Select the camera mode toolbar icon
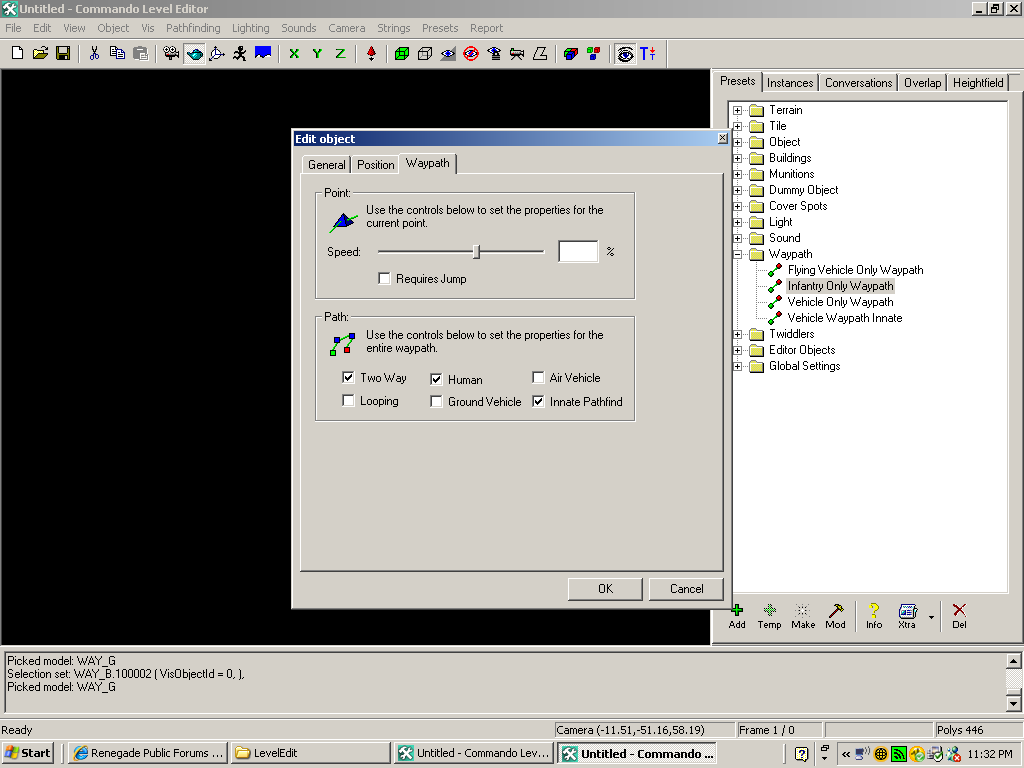Screen dimensions: 1024x768 click(x=171, y=54)
